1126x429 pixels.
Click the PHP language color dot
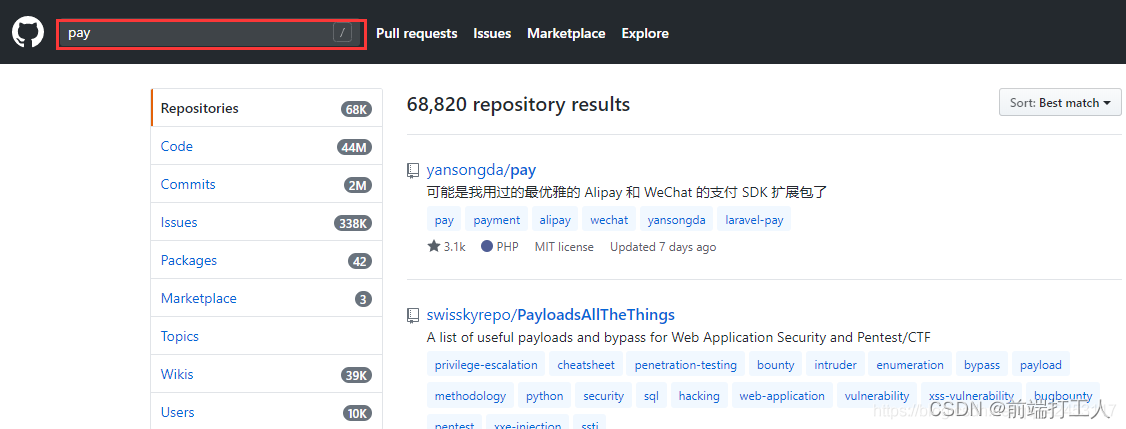[487, 246]
